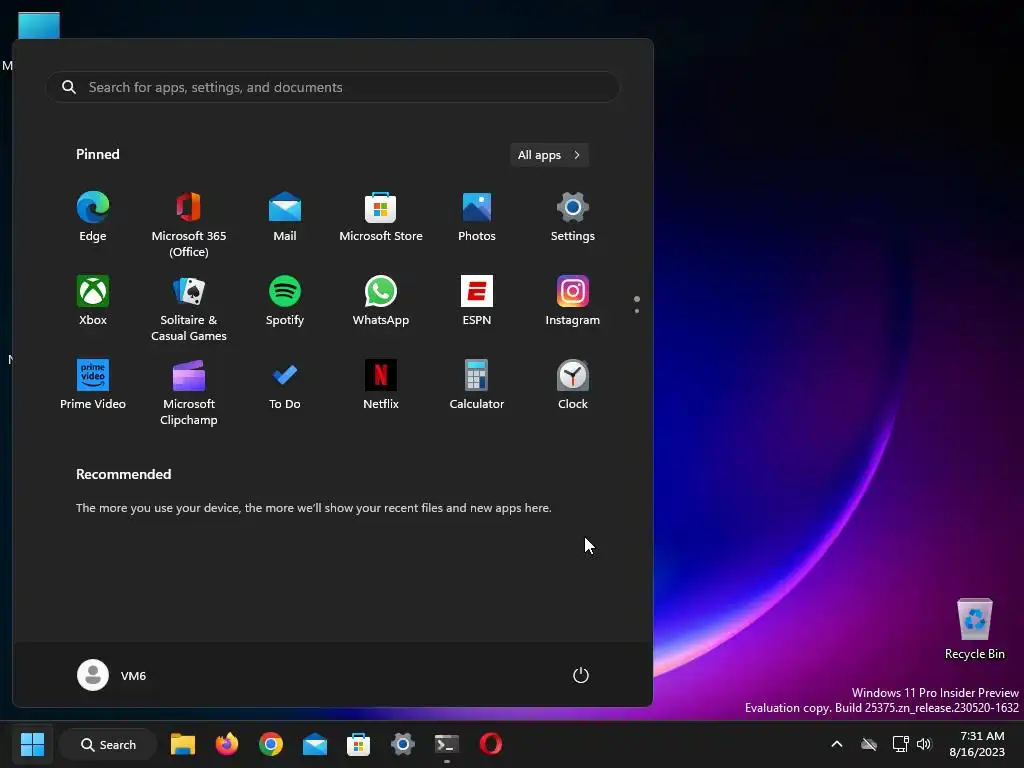Open Microsoft Clipchamp
The image size is (1024, 768).
tap(189, 393)
